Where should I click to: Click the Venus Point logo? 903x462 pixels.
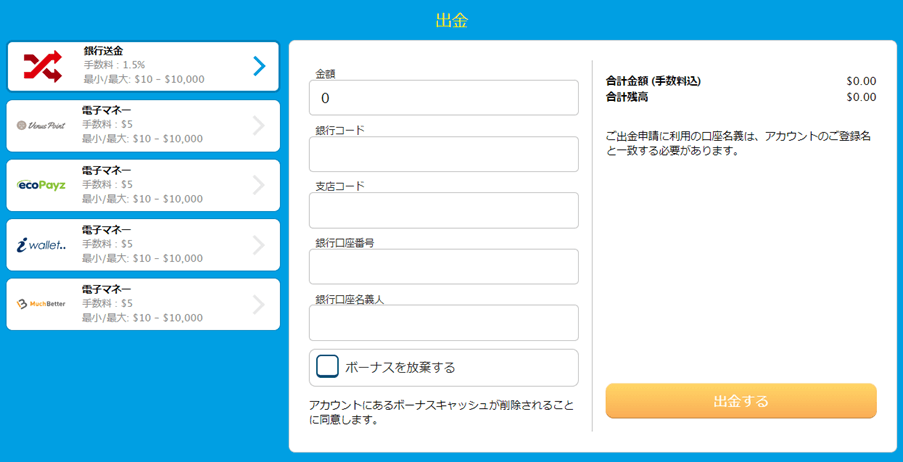(x=41, y=125)
